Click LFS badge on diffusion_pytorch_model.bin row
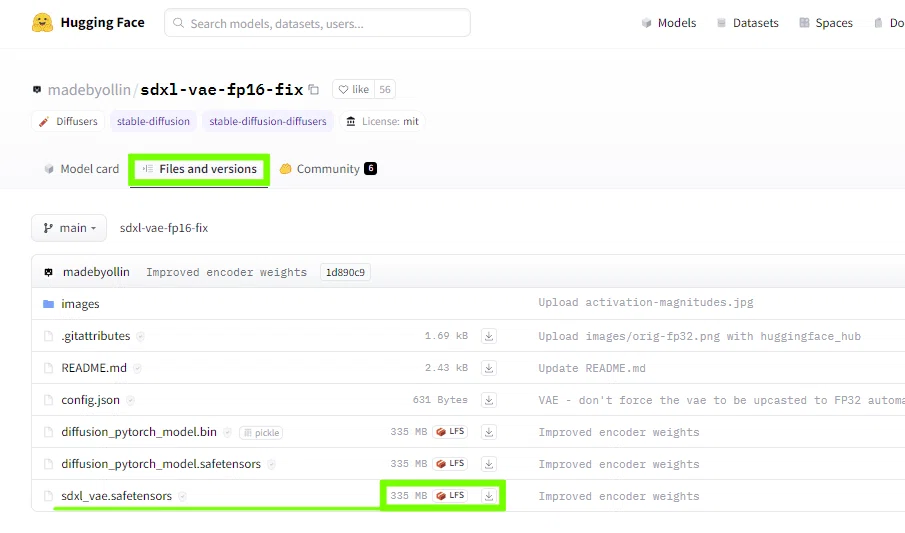Viewport: 905px width, 533px height. (450, 431)
